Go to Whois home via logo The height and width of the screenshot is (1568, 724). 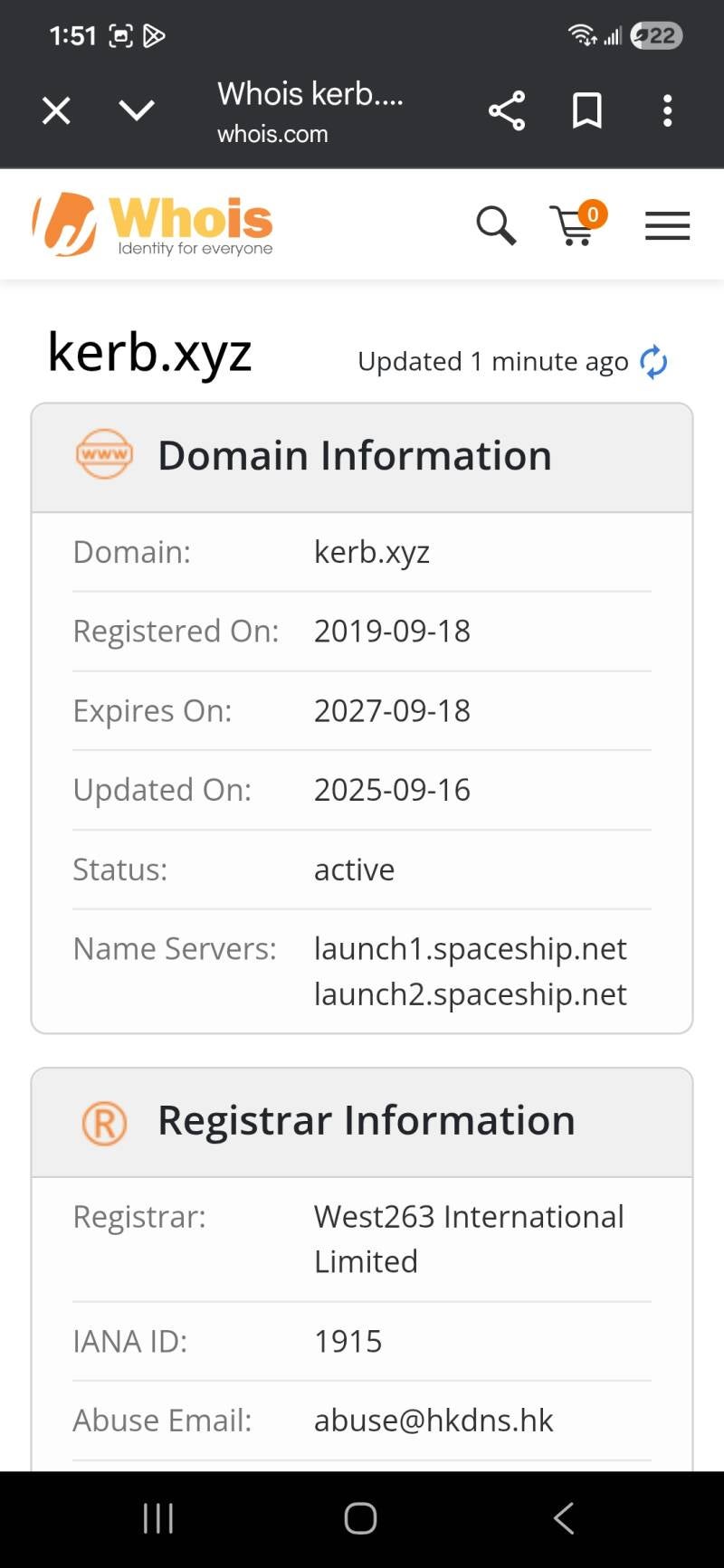pos(153,224)
